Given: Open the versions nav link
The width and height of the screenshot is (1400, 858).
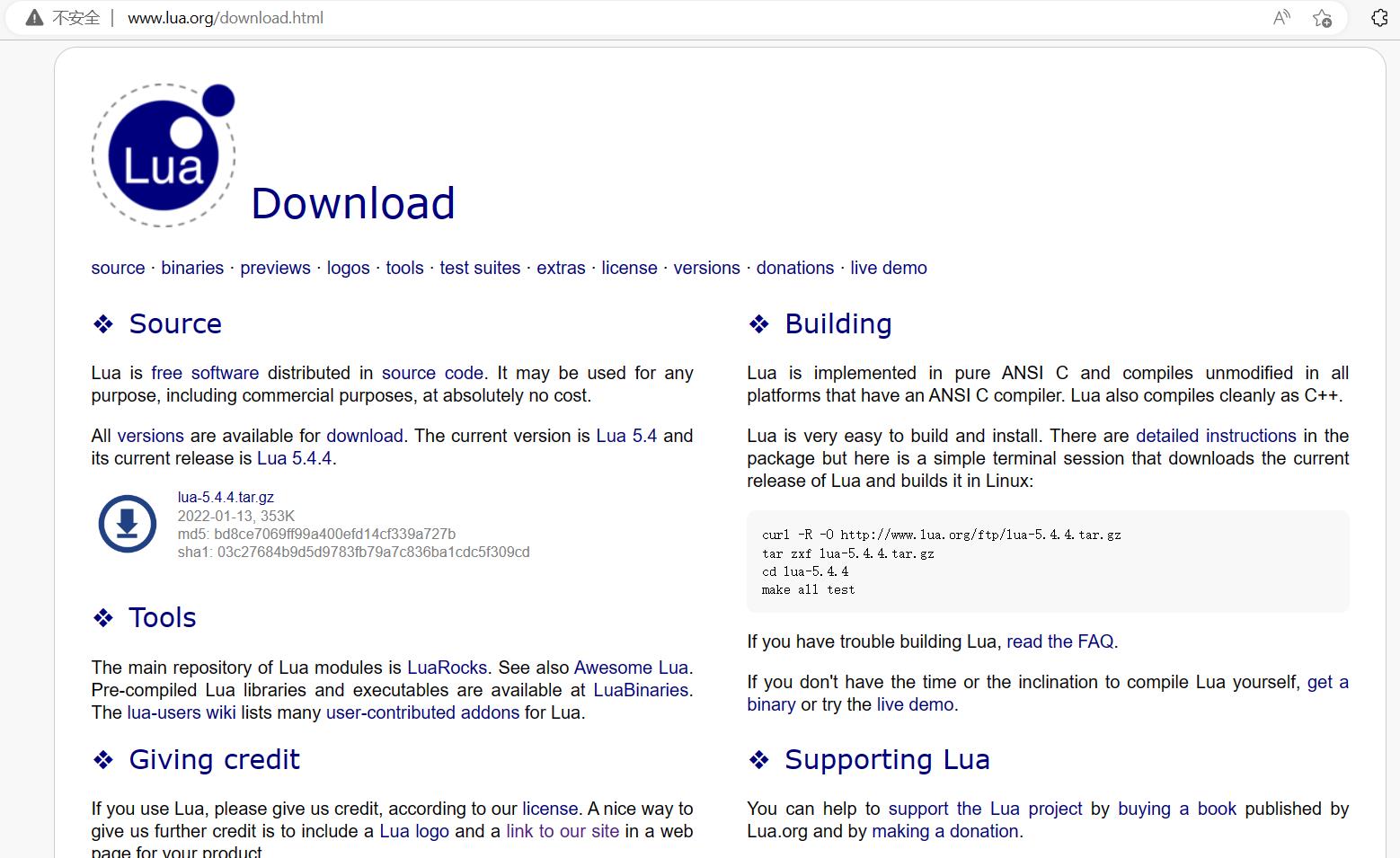Looking at the screenshot, I should point(706,268).
